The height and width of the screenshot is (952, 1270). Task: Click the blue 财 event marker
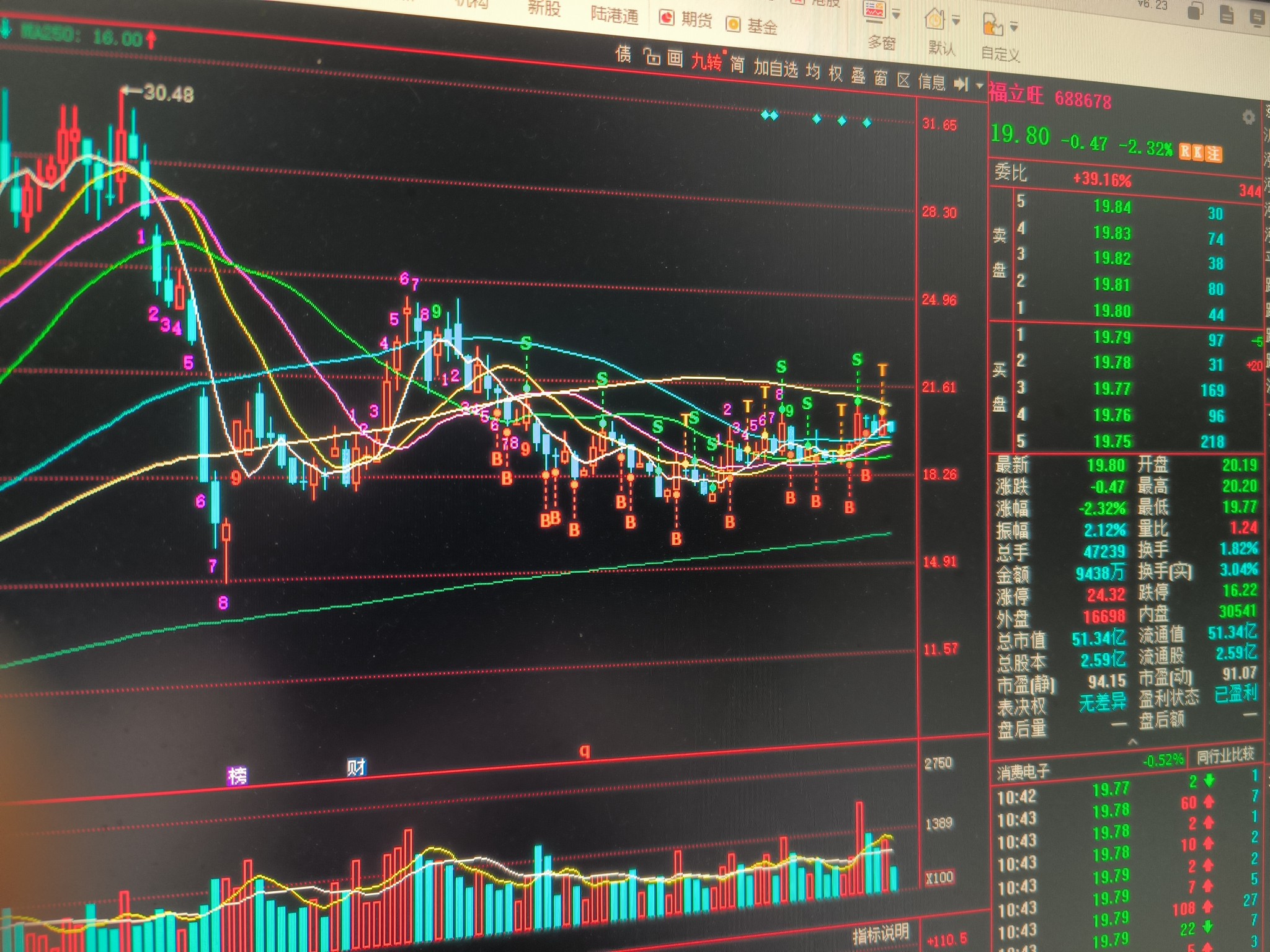click(x=357, y=767)
